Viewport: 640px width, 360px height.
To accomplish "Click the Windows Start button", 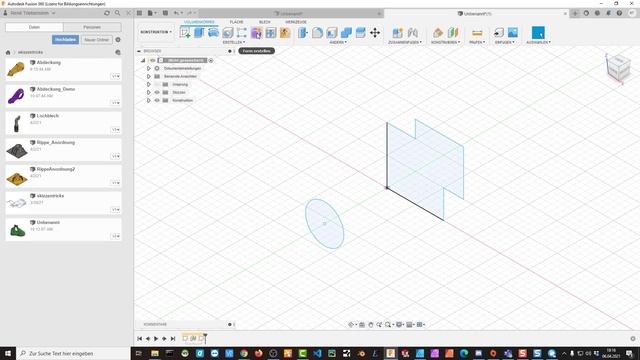I will point(8,353).
